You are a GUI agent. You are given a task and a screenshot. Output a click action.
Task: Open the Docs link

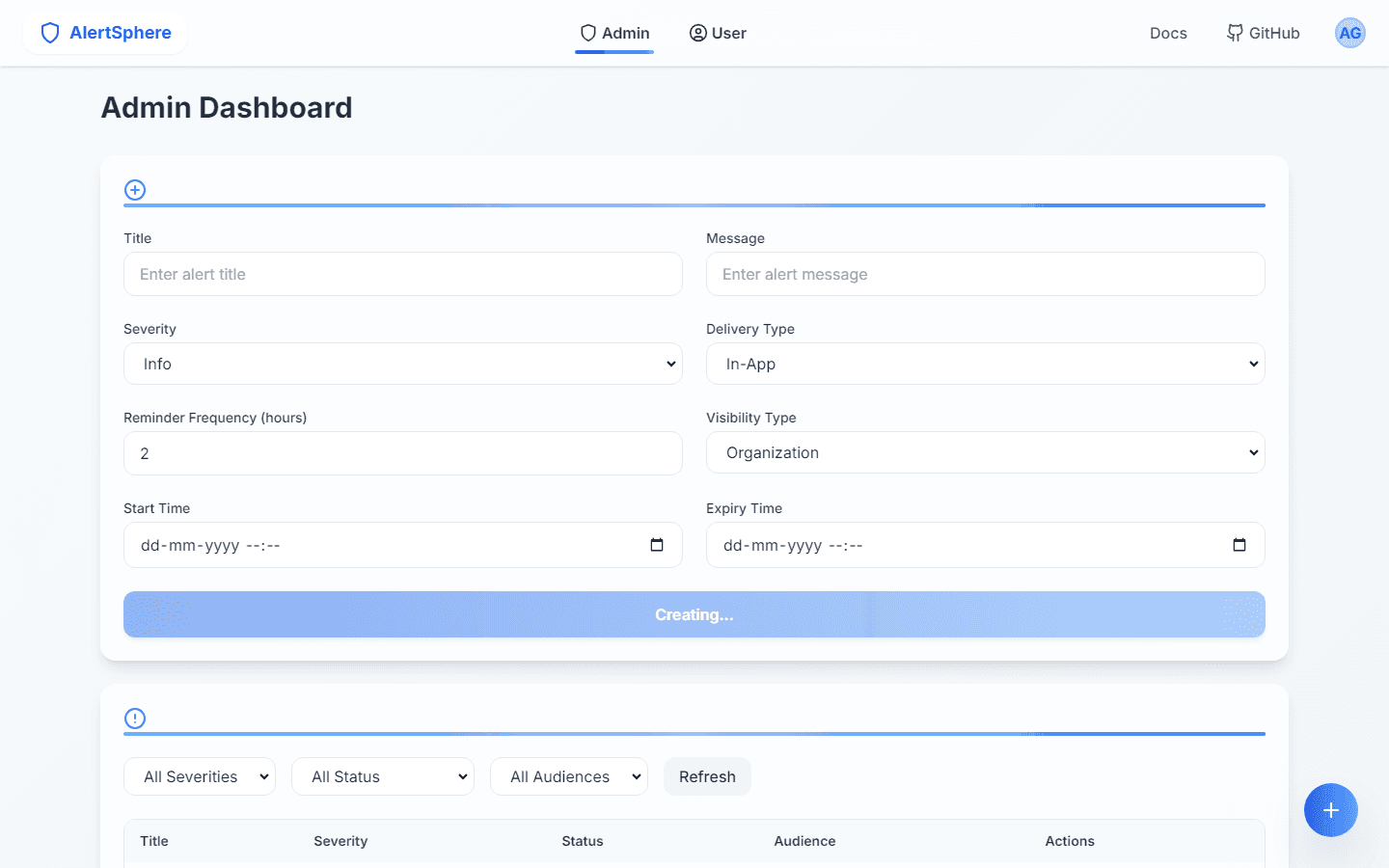tap(1168, 33)
